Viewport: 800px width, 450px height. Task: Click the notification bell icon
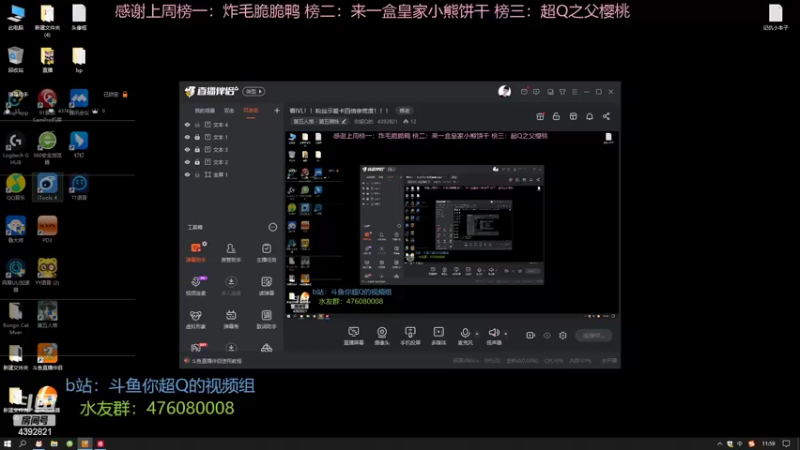[x=589, y=116]
